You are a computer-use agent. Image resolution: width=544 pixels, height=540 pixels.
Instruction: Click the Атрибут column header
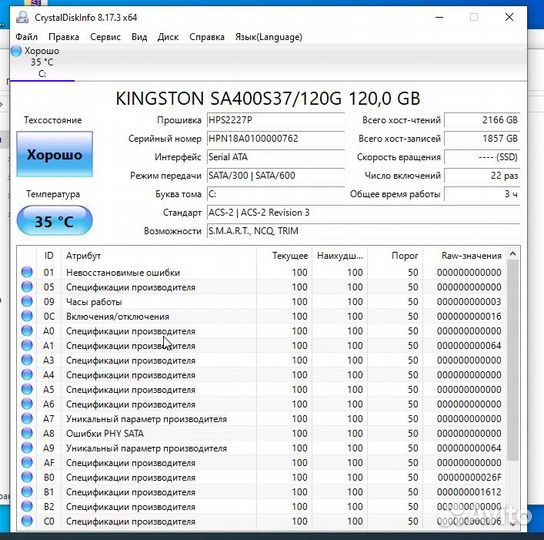pos(159,256)
